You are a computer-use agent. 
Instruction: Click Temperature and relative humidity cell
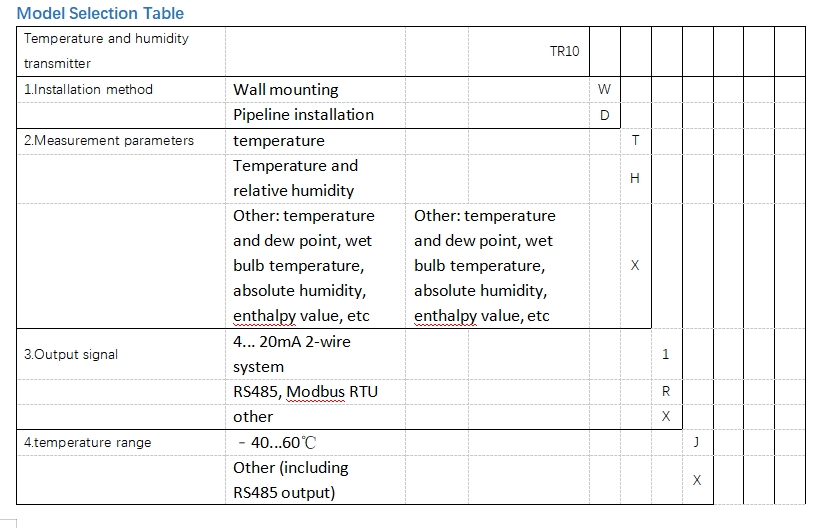[295, 178]
